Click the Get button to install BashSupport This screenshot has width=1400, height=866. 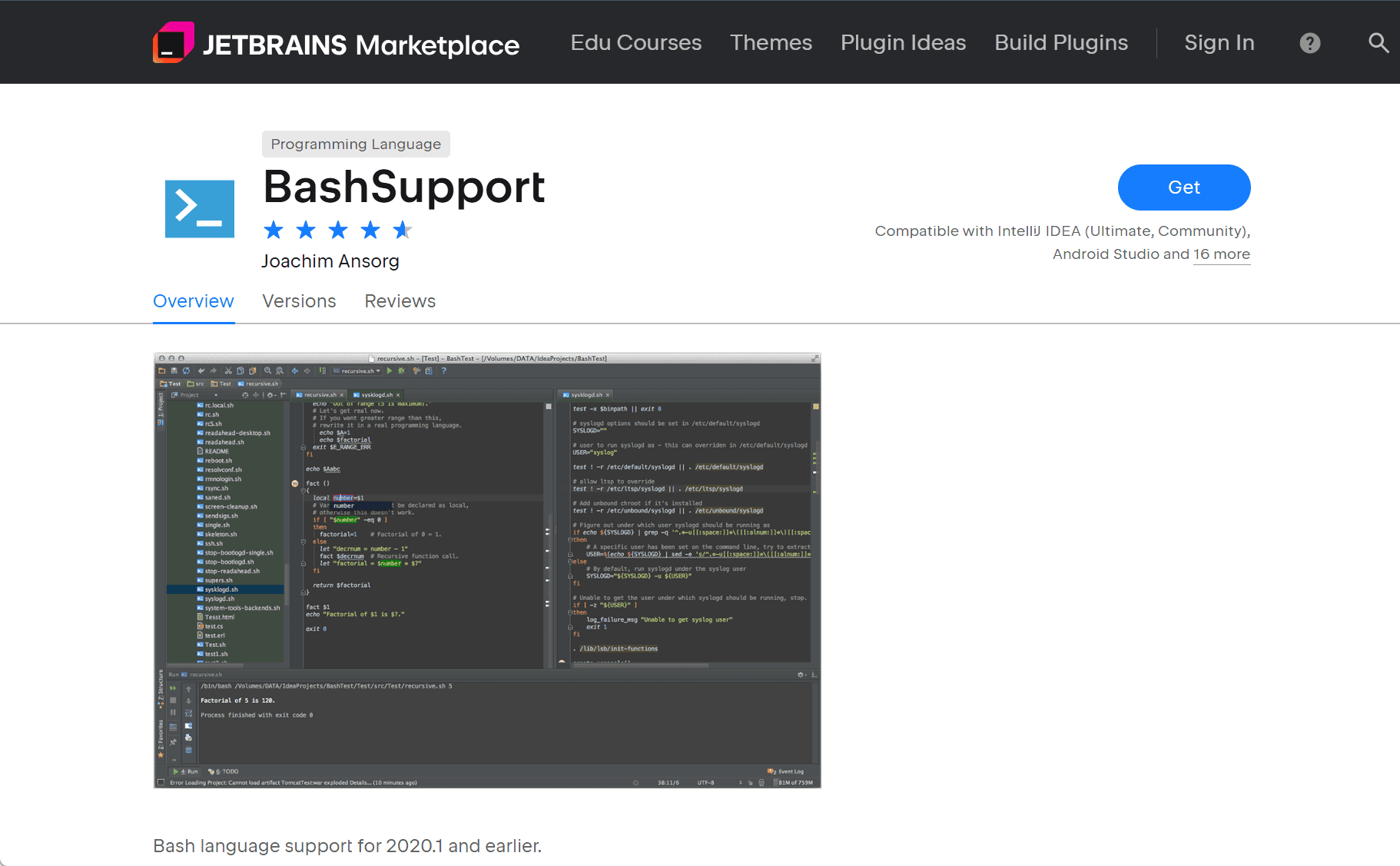pos(1183,187)
